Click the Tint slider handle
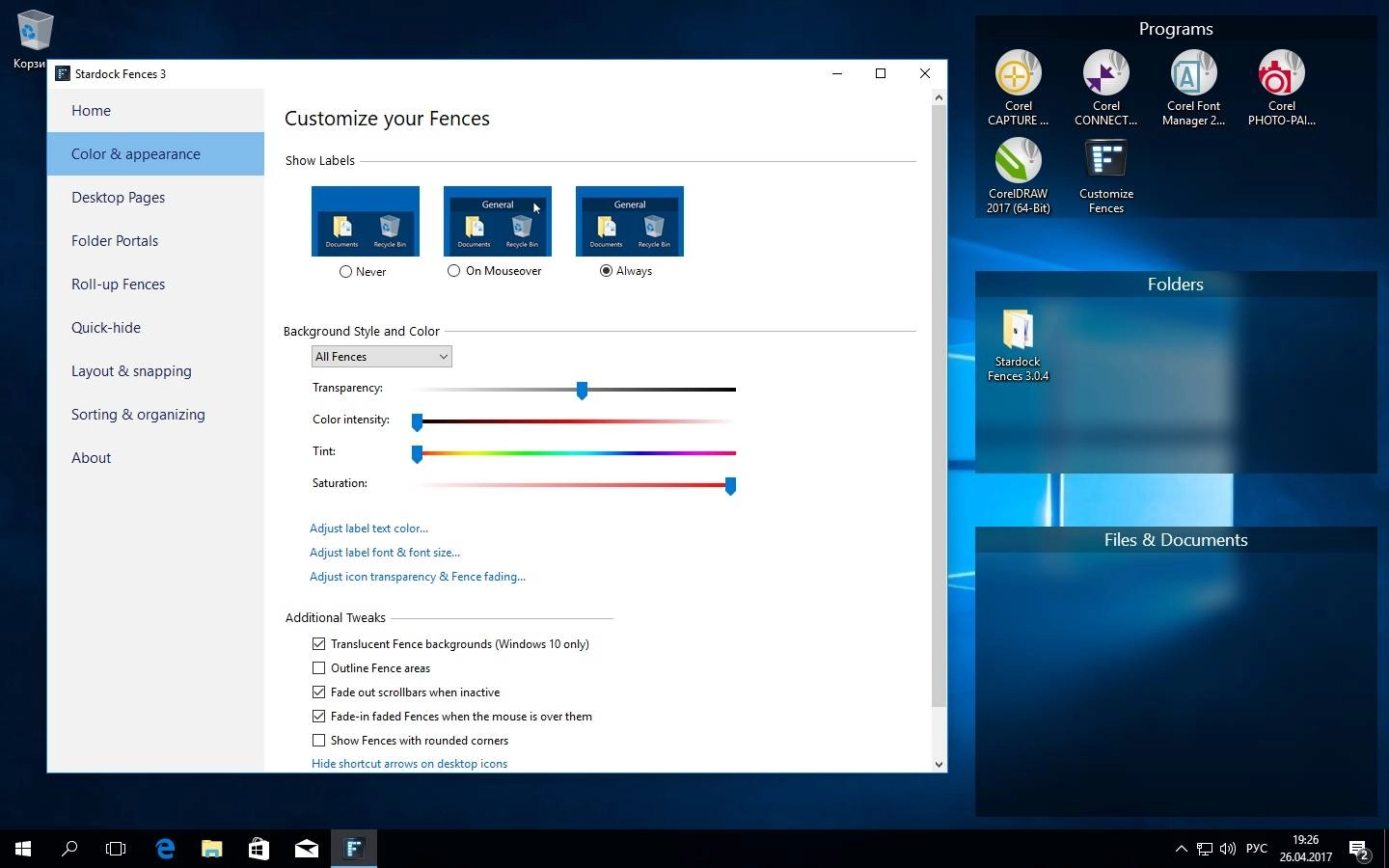This screenshot has width=1389, height=868. point(417,453)
